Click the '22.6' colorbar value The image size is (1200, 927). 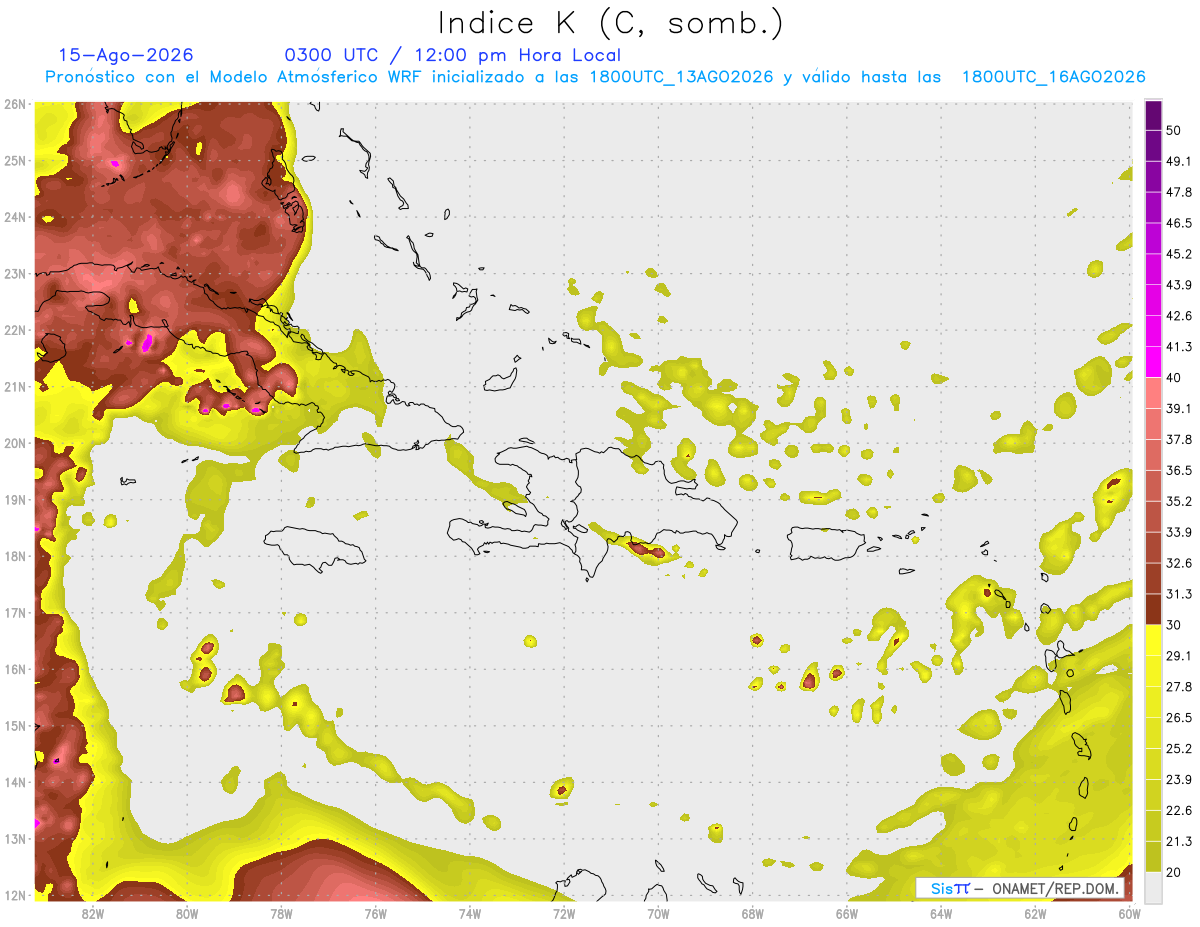coord(1179,810)
